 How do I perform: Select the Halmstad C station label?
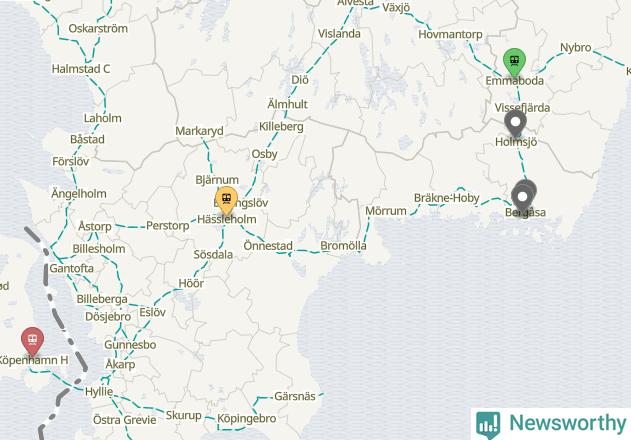click(81, 69)
